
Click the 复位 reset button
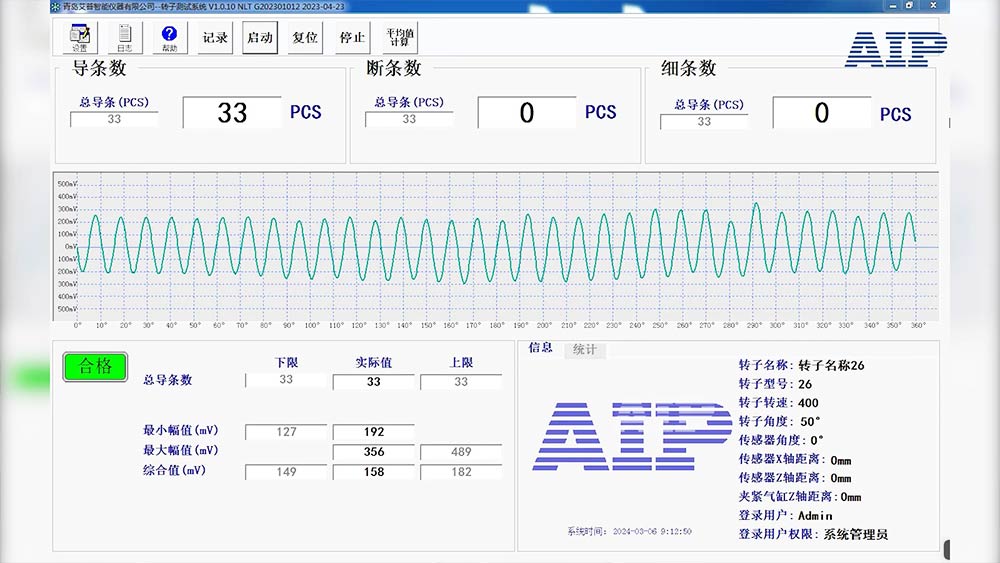click(305, 38)
